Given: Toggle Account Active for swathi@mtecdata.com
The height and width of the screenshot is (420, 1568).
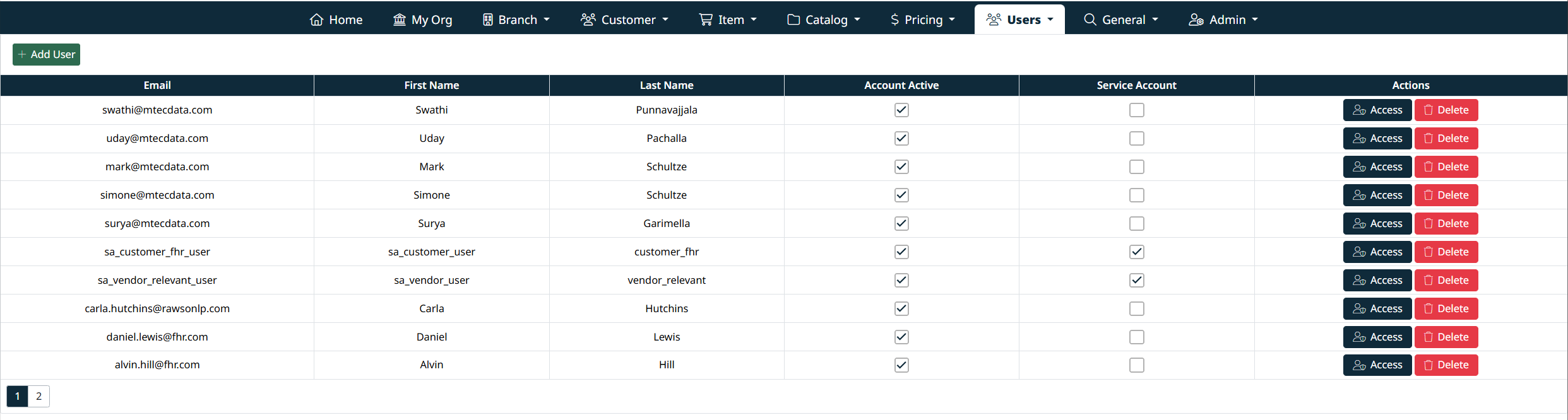Looking at the screenshot, I should pos(901,110).
